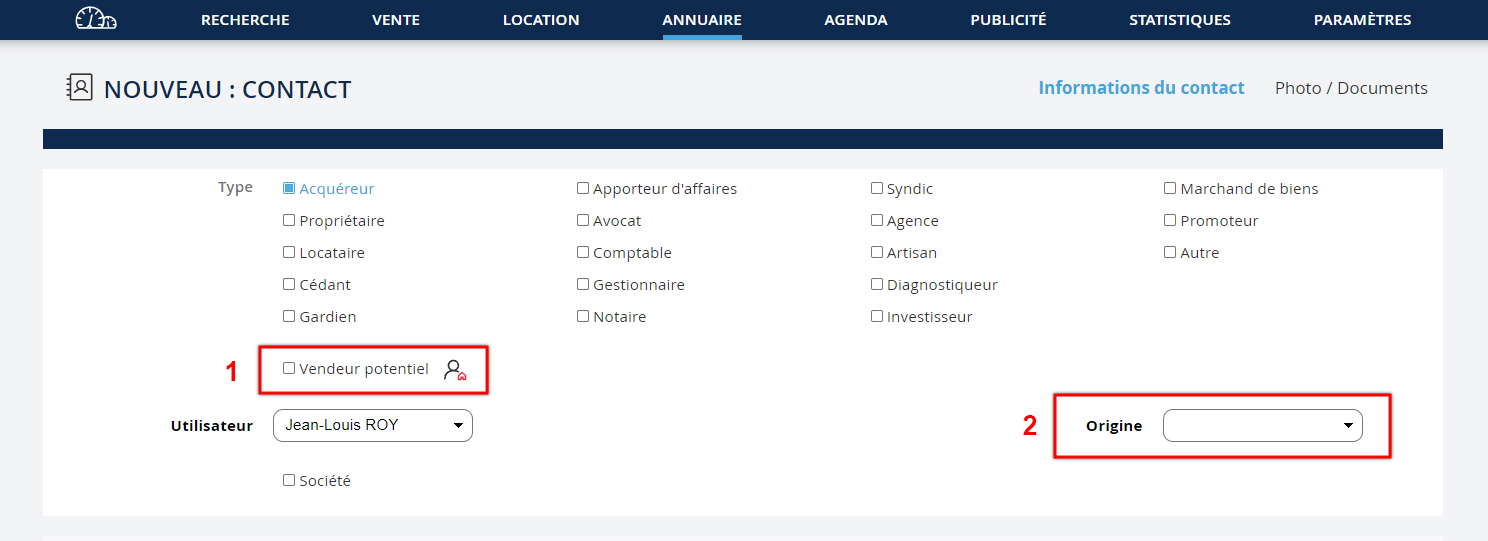Open the PARAMÈTRES menu
1488x541 pixels.
pos(1362,20)
